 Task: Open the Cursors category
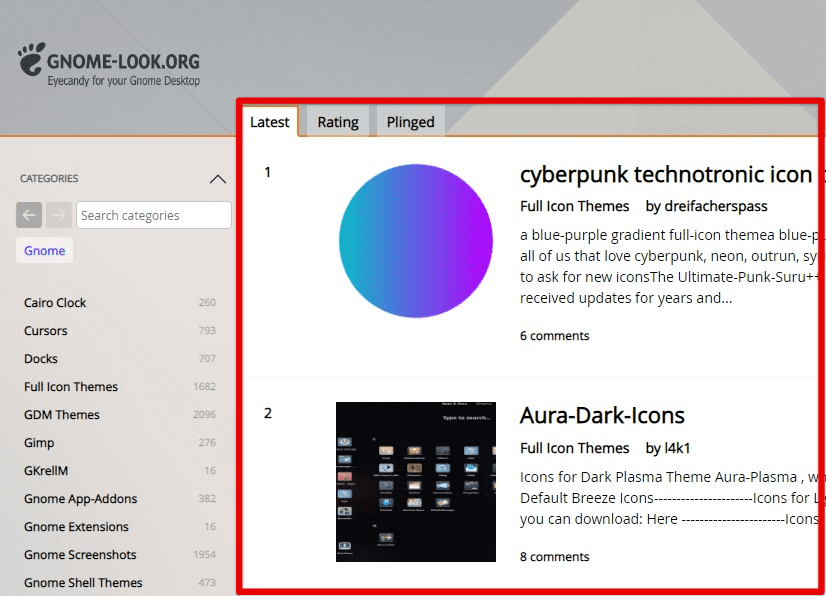[46, 330]
